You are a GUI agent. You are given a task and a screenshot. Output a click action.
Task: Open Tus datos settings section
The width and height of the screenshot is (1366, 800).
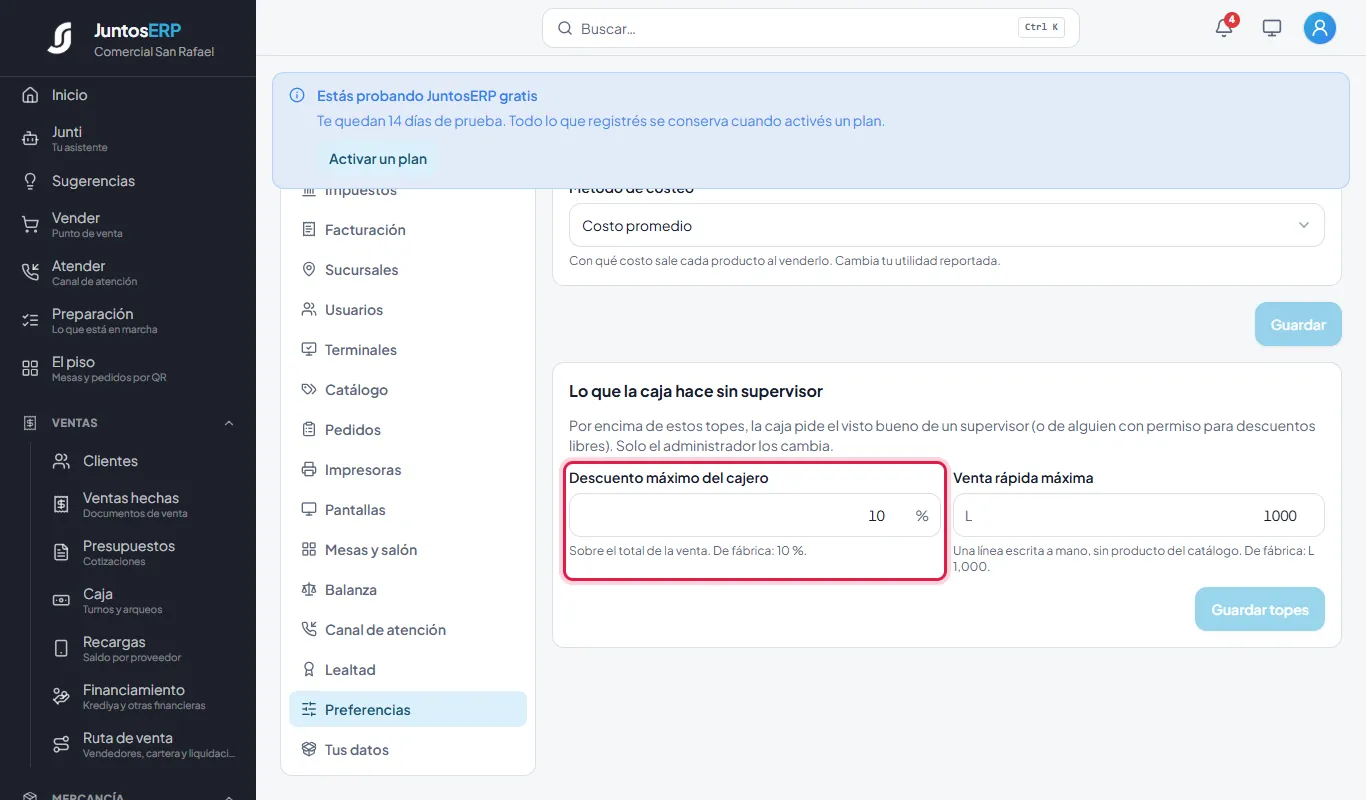click(x=408, y=750)
